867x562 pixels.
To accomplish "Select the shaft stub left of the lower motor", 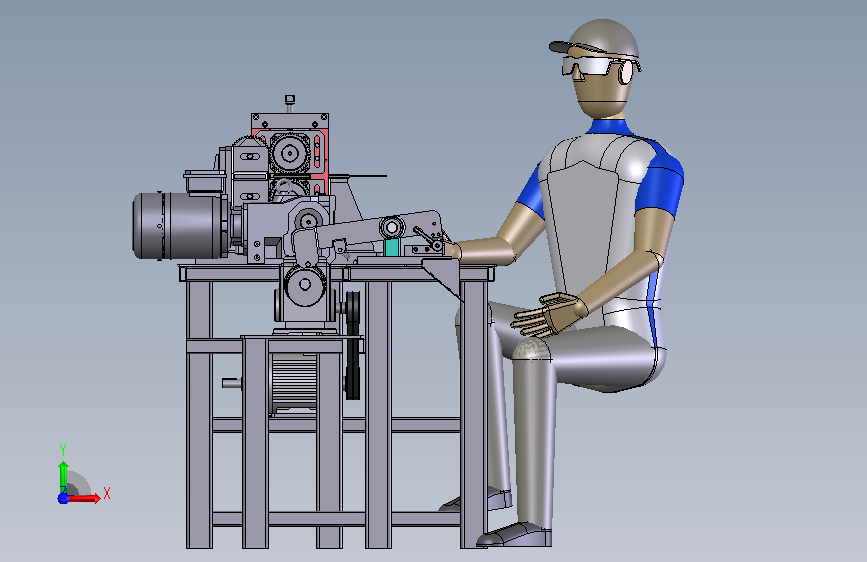I will 232,383.
